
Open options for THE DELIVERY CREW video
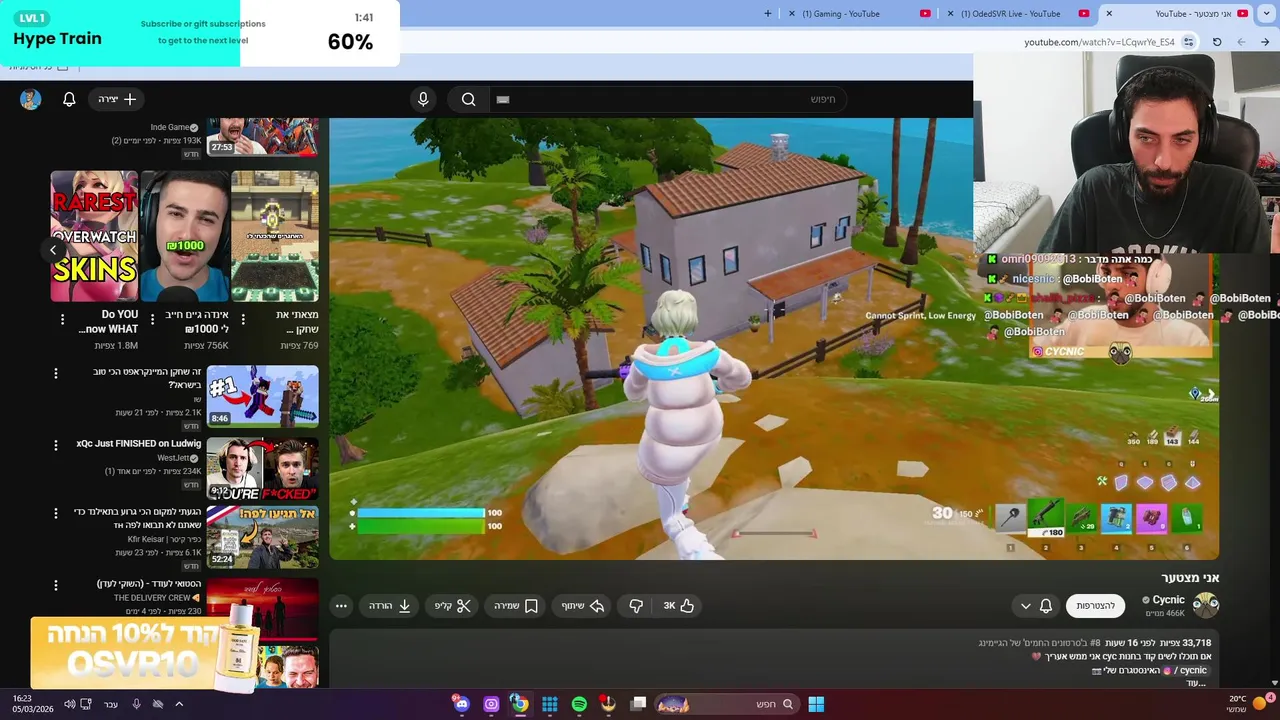pyautogui.click(x=56, y=585)
